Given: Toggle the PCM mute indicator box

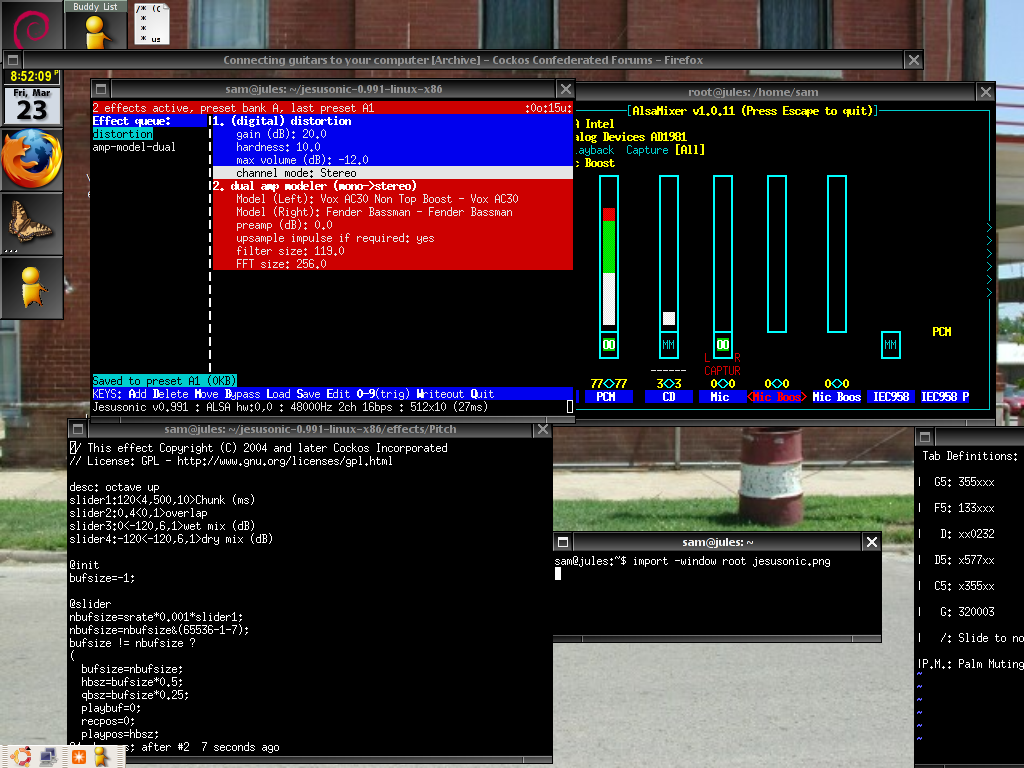Looking at the screenshot, I should click(609, 345).
